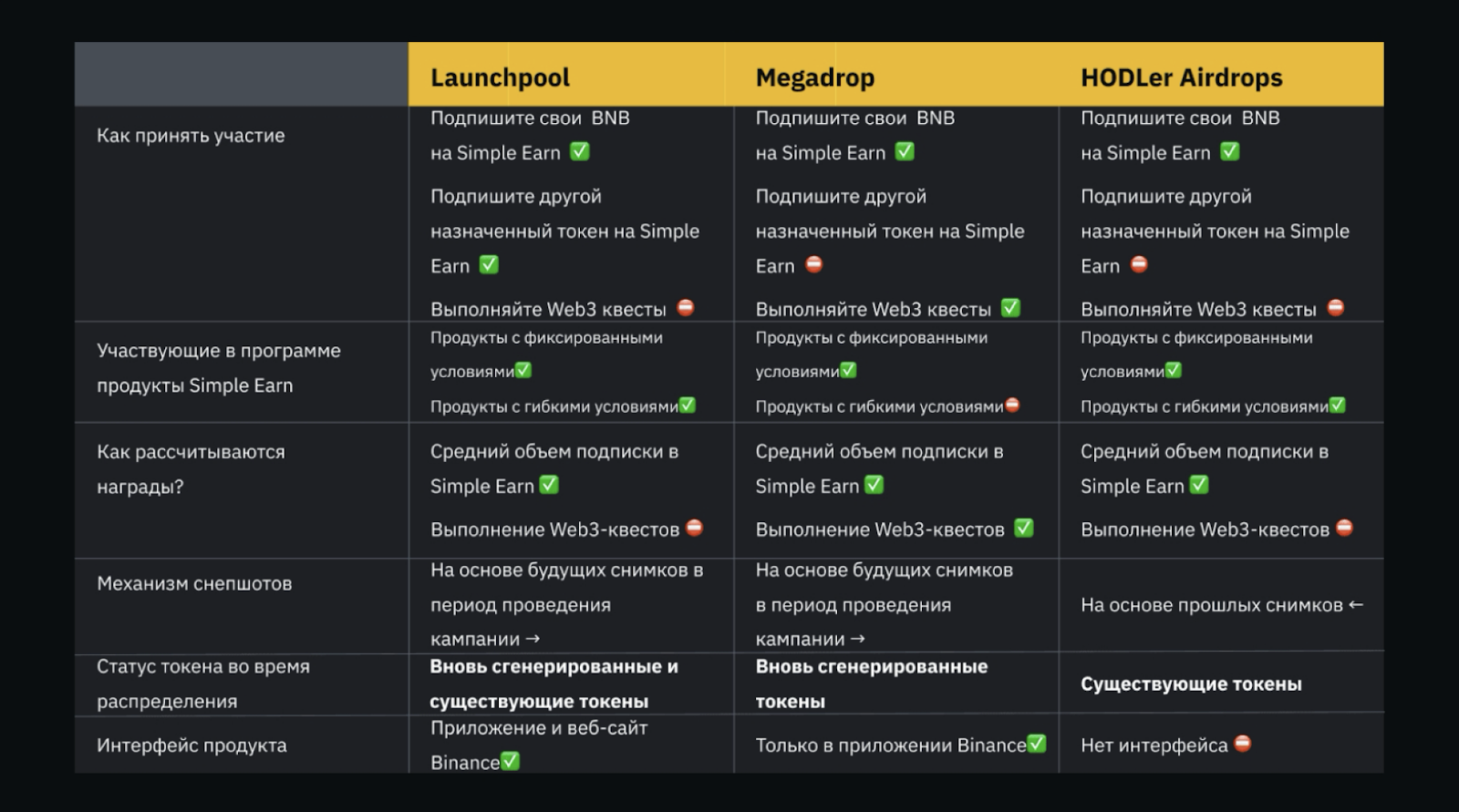Click the "Как принять участие" row label
This screenshot has width=1459, height=812.
[x=191, y=136]
